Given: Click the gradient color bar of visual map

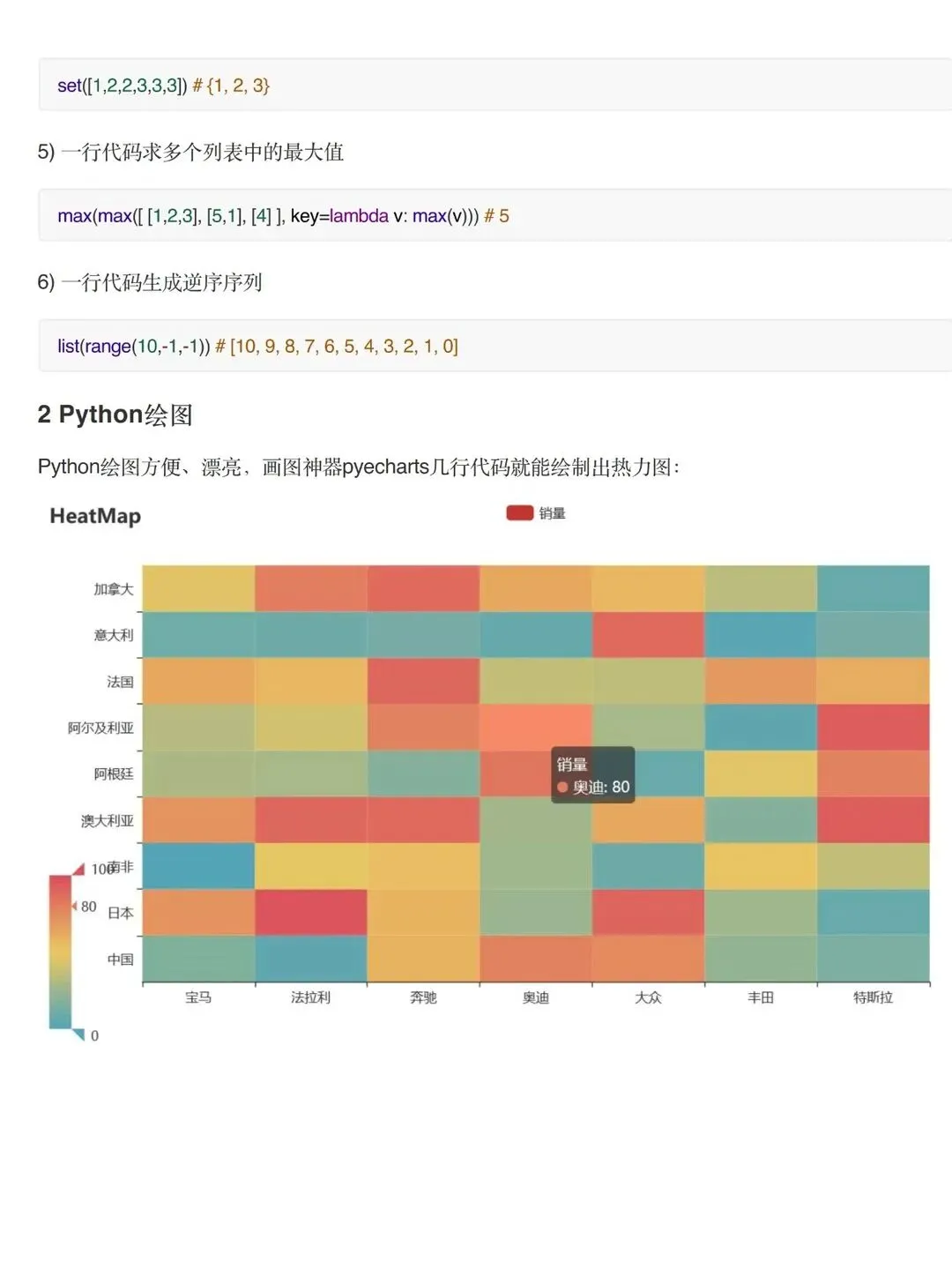Looking at the screenshot, I should click(60, 952).
